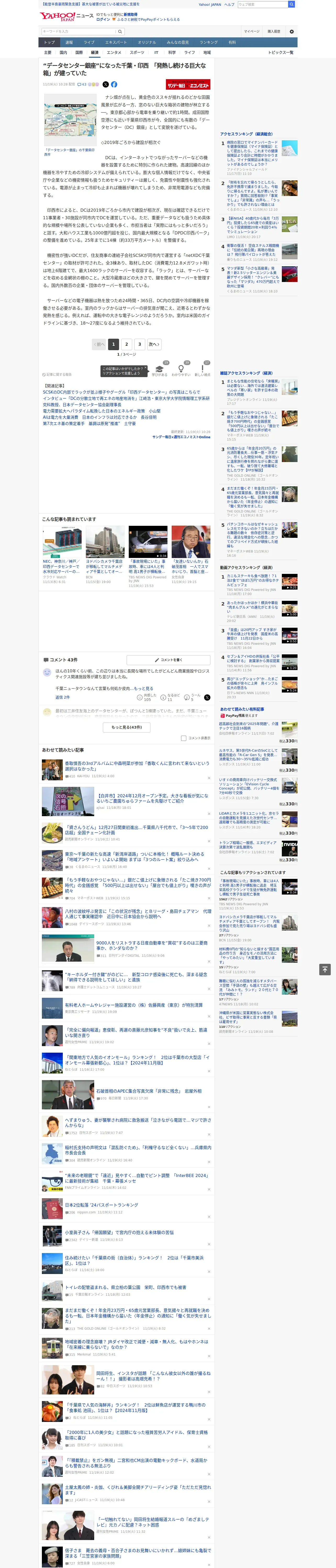Open 購入履歴 link
Image resolution: width=336 pixels, height=1568 pixels.
point(274,32)
